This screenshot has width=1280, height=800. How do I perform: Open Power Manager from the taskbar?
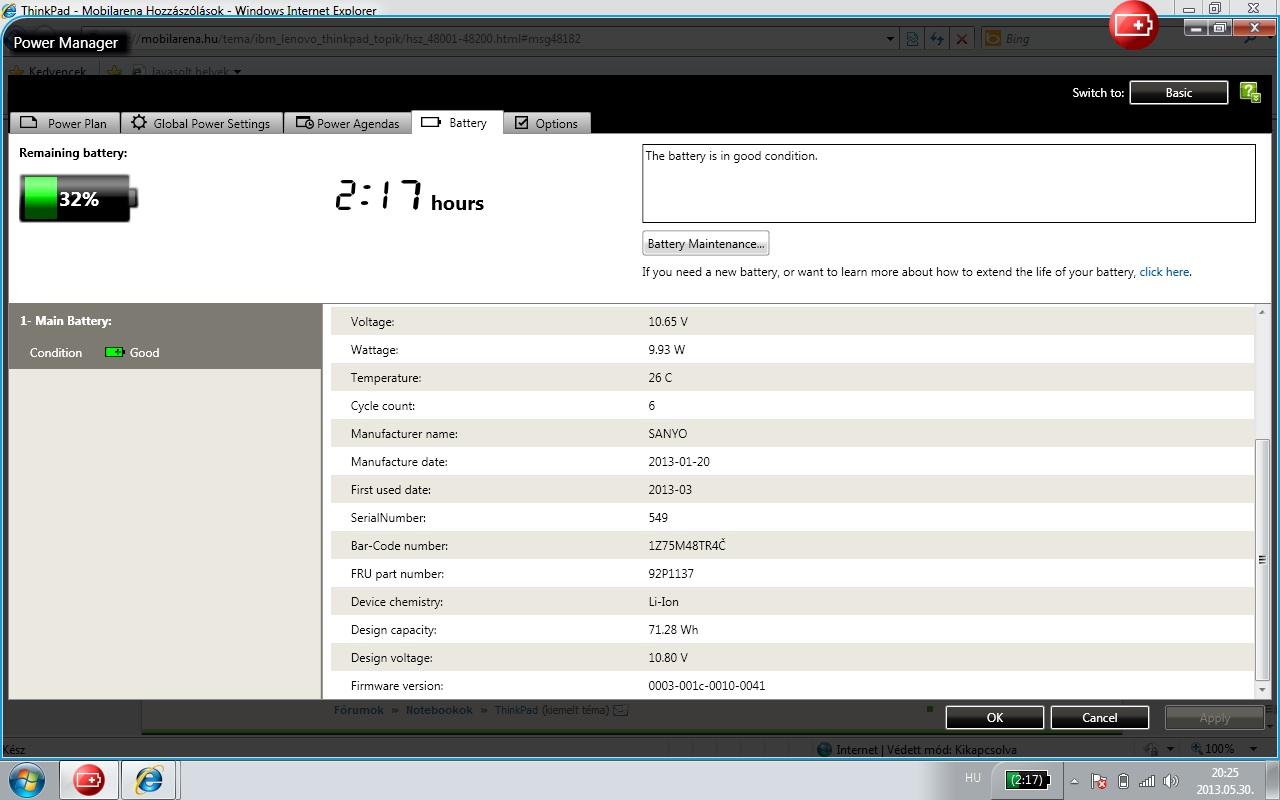pyautogui.click(x=88, y=779)
